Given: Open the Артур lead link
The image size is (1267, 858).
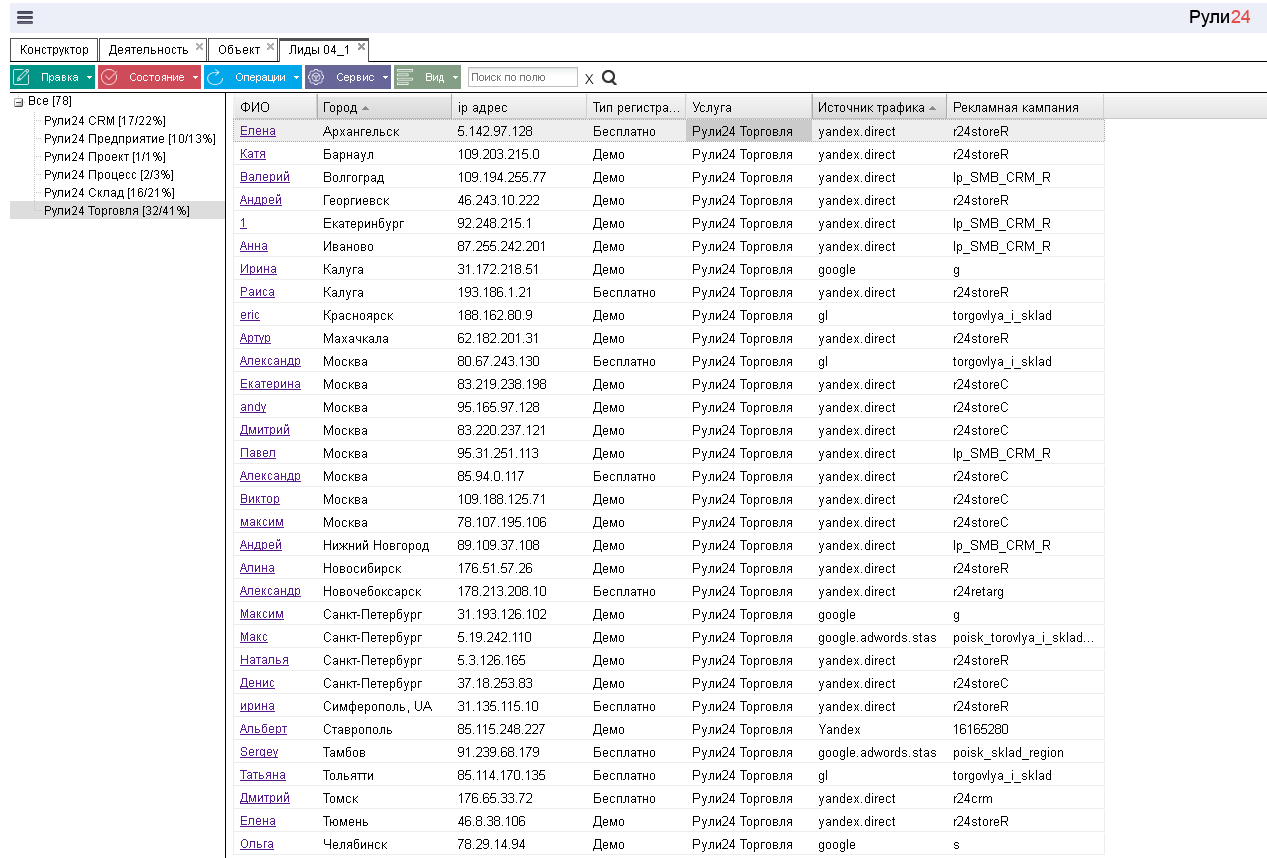Looking at the screenshot, I should coord(255,338).
